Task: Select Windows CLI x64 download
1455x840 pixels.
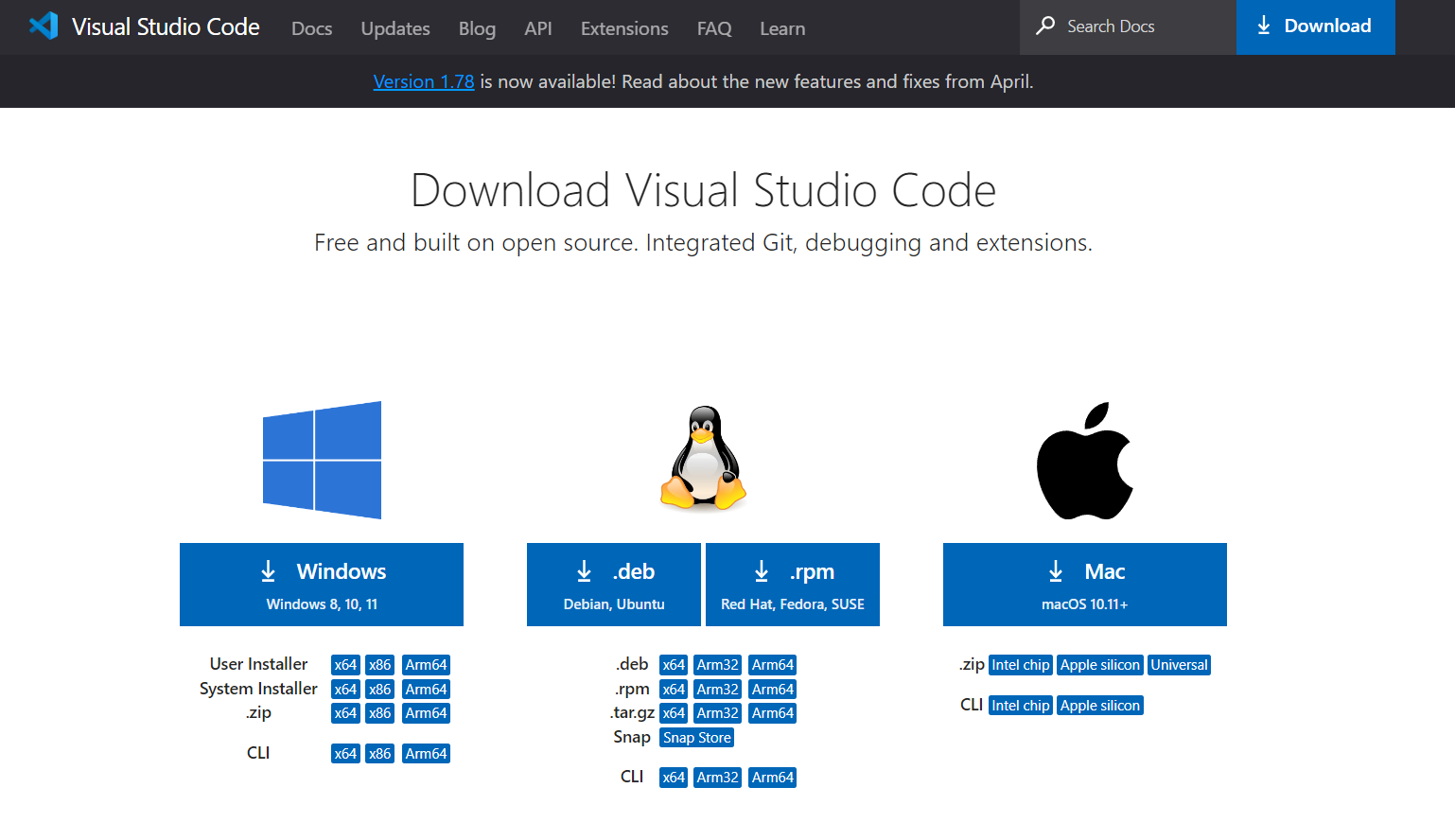Action: (345, 754)
